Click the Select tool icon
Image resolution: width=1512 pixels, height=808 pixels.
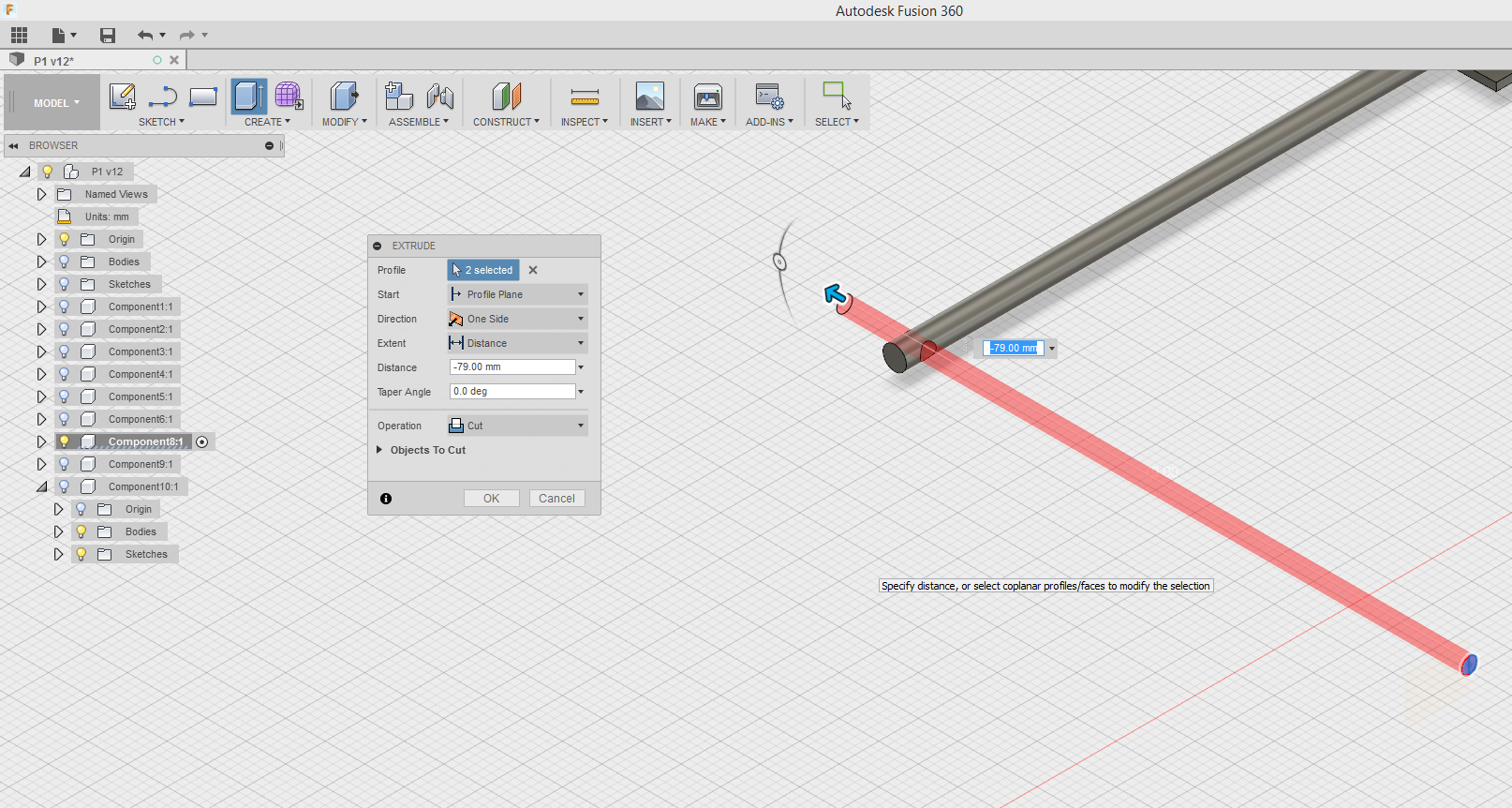(x=837, y=97)
